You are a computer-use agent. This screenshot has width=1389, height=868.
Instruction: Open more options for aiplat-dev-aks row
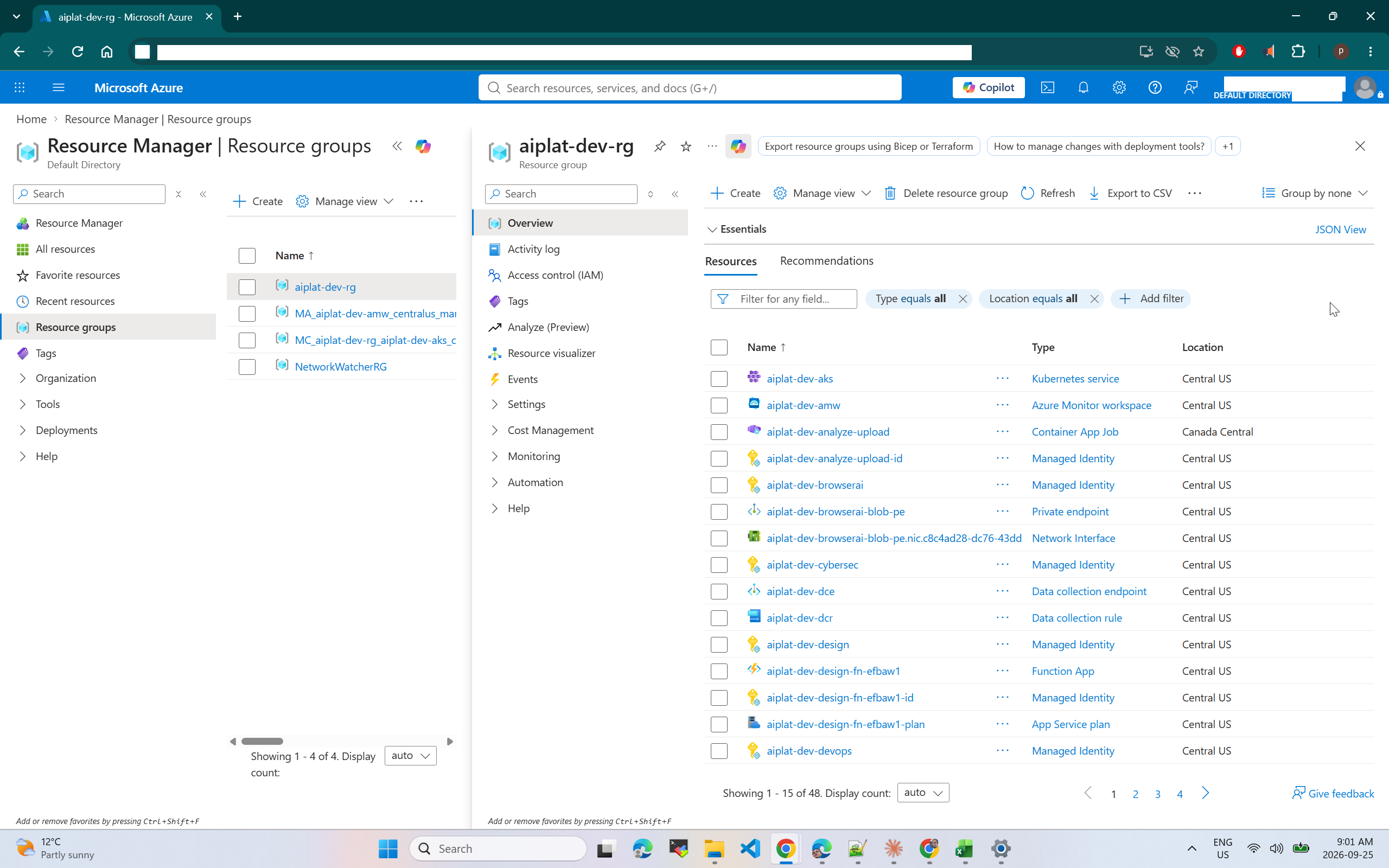point(1002,378)
